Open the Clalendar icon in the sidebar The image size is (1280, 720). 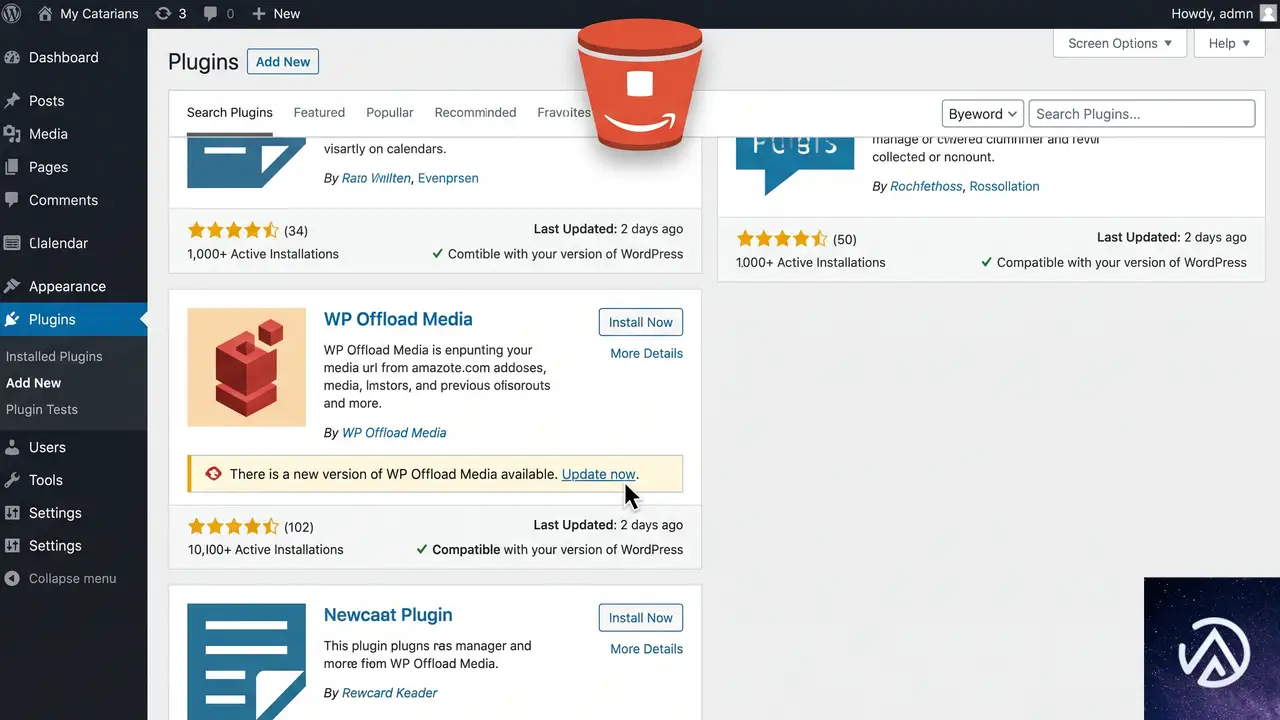click(12, 243)
